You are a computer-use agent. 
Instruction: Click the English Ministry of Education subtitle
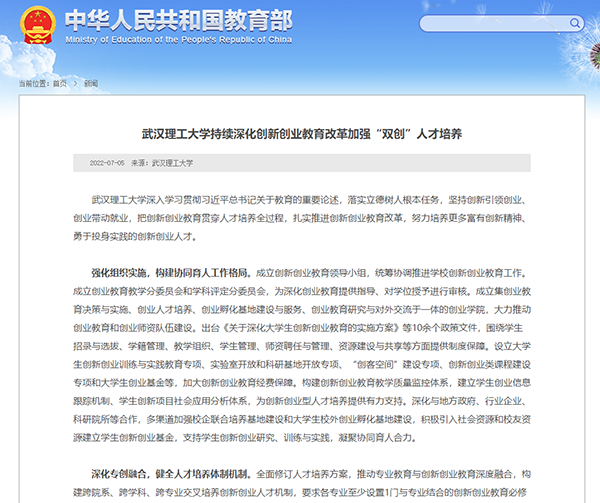(179, 40)
